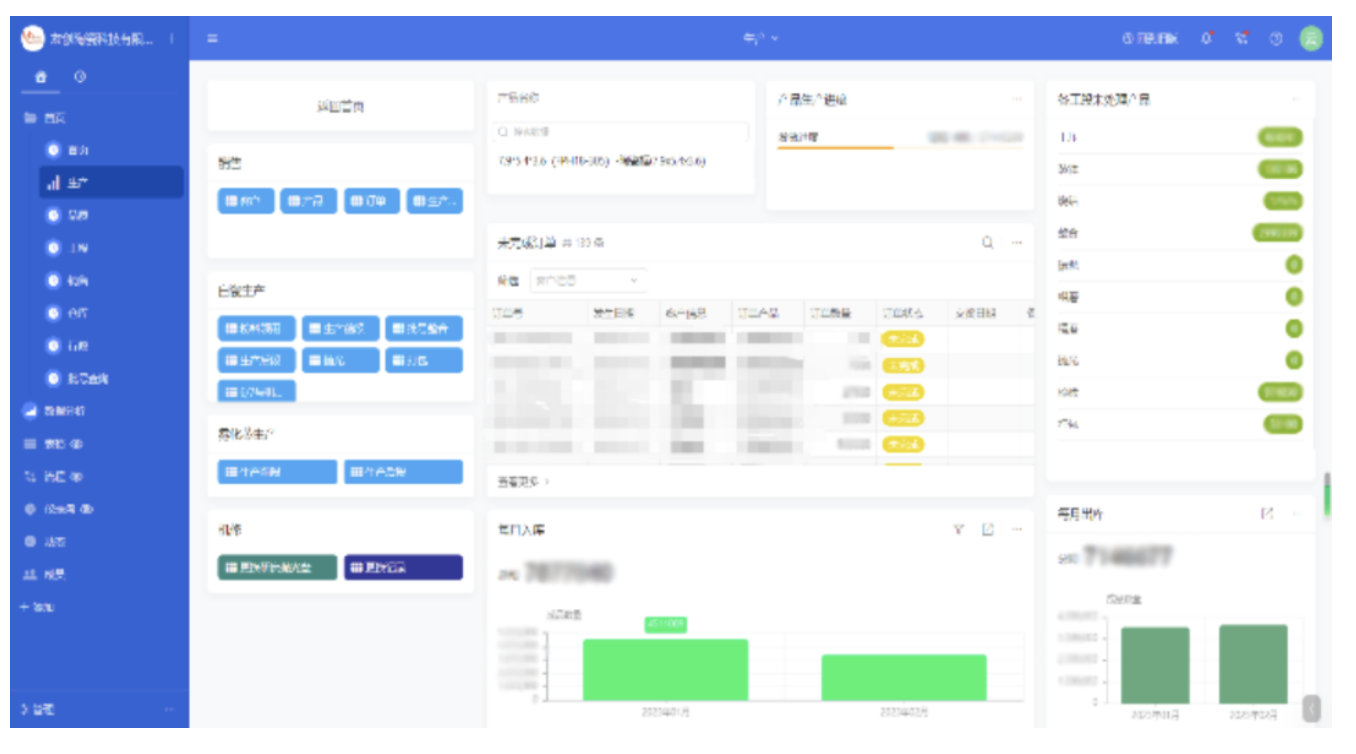The height and width of the screenshot is (754, 1356).
Task: Open the 查看更多 link below the table
Action: pyautogui.click(x=524, y=481)
